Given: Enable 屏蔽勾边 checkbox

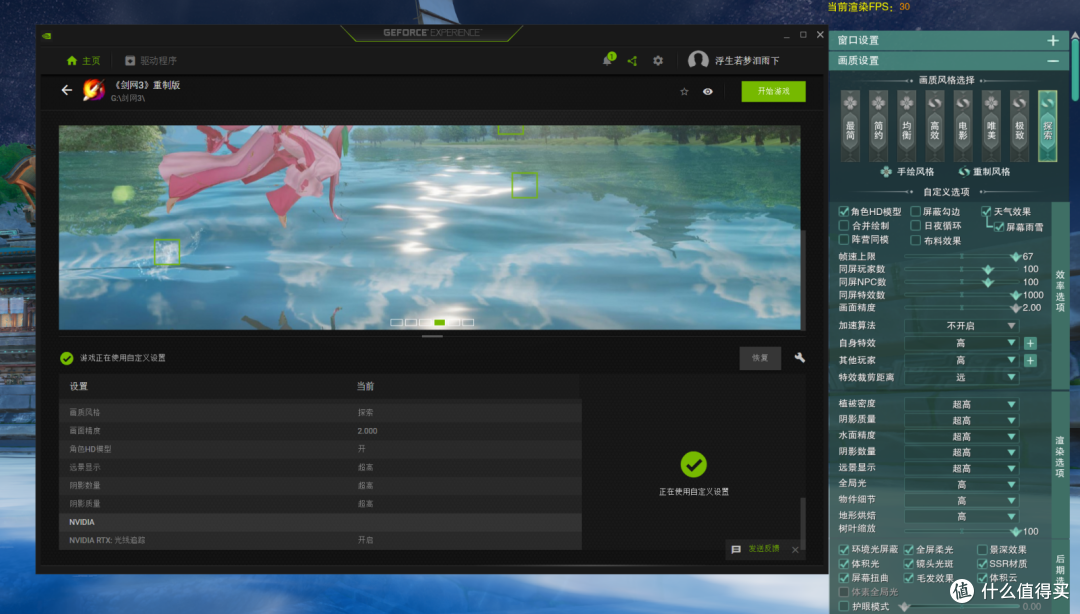Looking at the screenshot, I should pyautogui.click(x=915, y=211).
